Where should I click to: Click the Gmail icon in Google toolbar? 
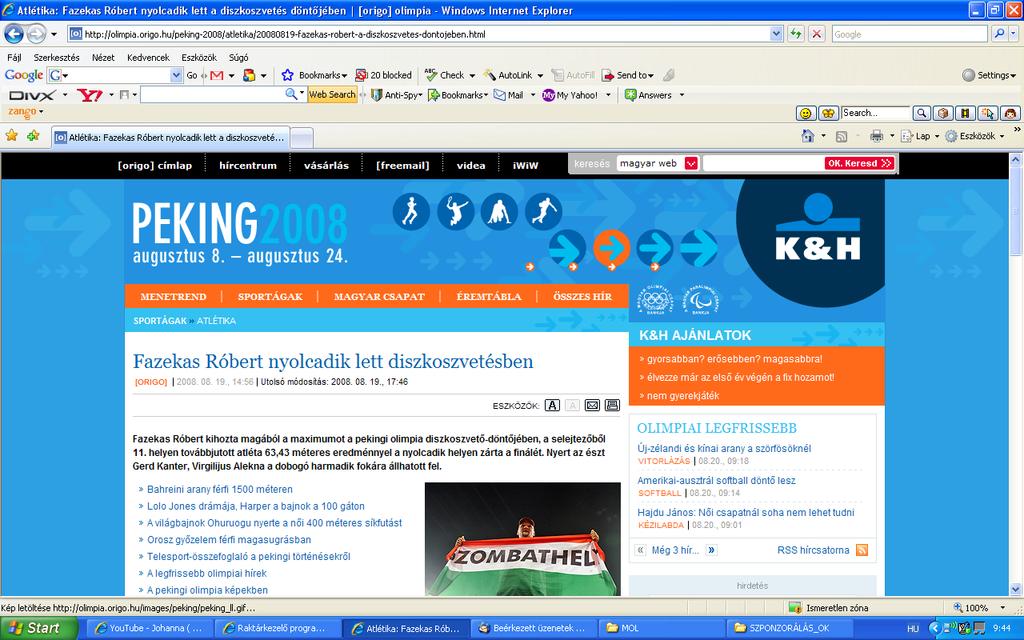[217, 75]
